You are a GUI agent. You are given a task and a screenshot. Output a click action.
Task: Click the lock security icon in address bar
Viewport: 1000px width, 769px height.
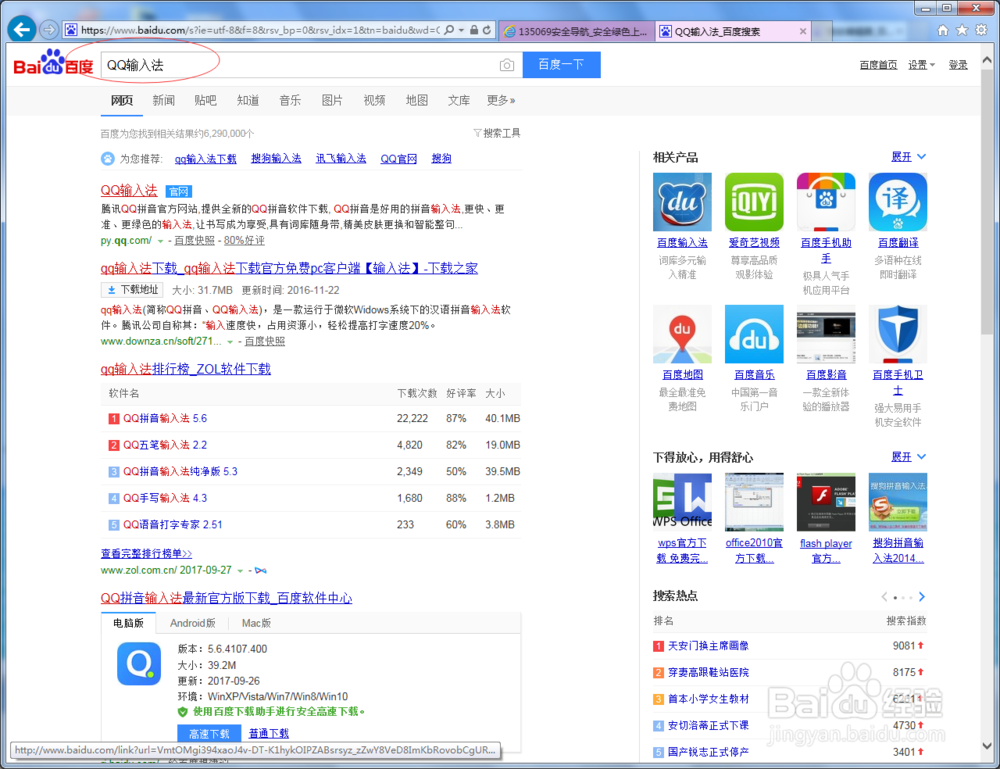[474, 30]
